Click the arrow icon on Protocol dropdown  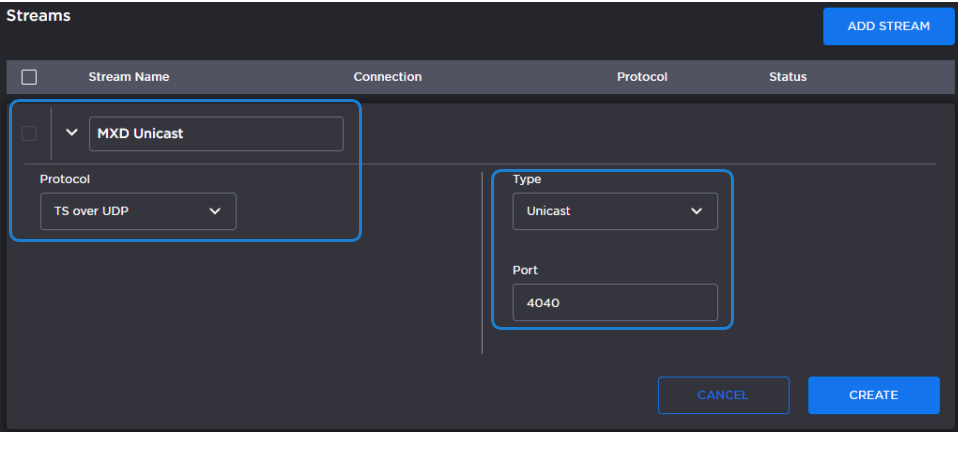coord(214,211)
